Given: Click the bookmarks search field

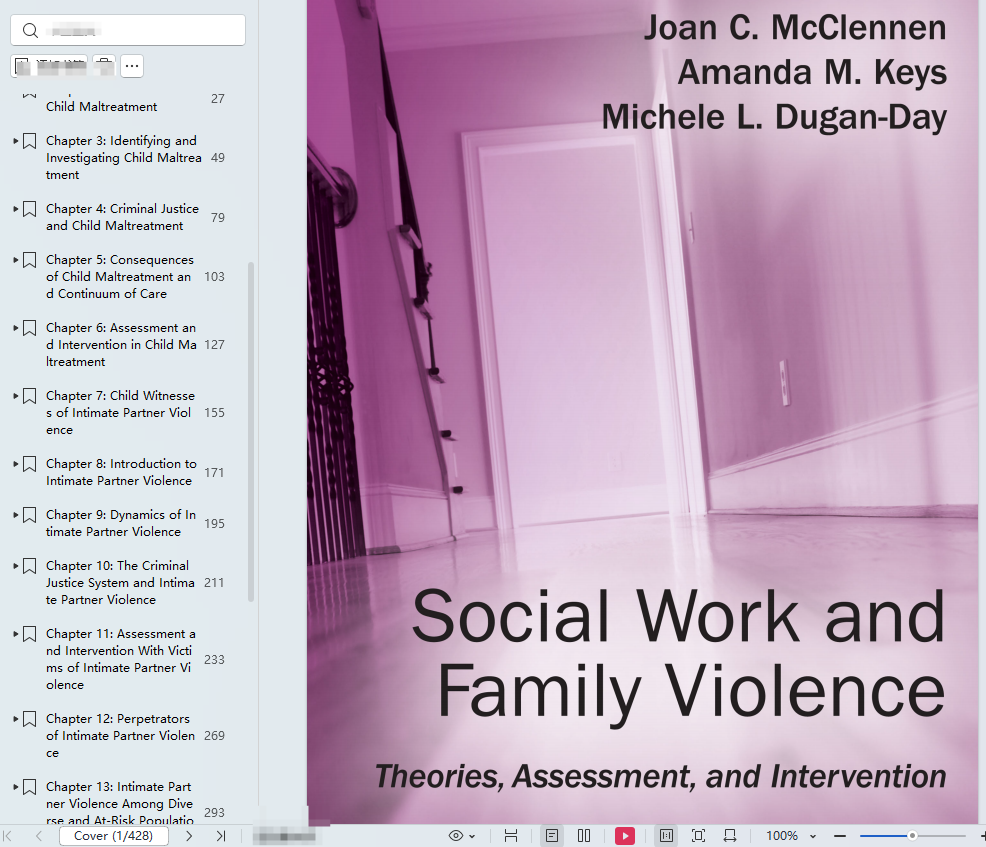Looking at the screenshot, I should 128,30.
